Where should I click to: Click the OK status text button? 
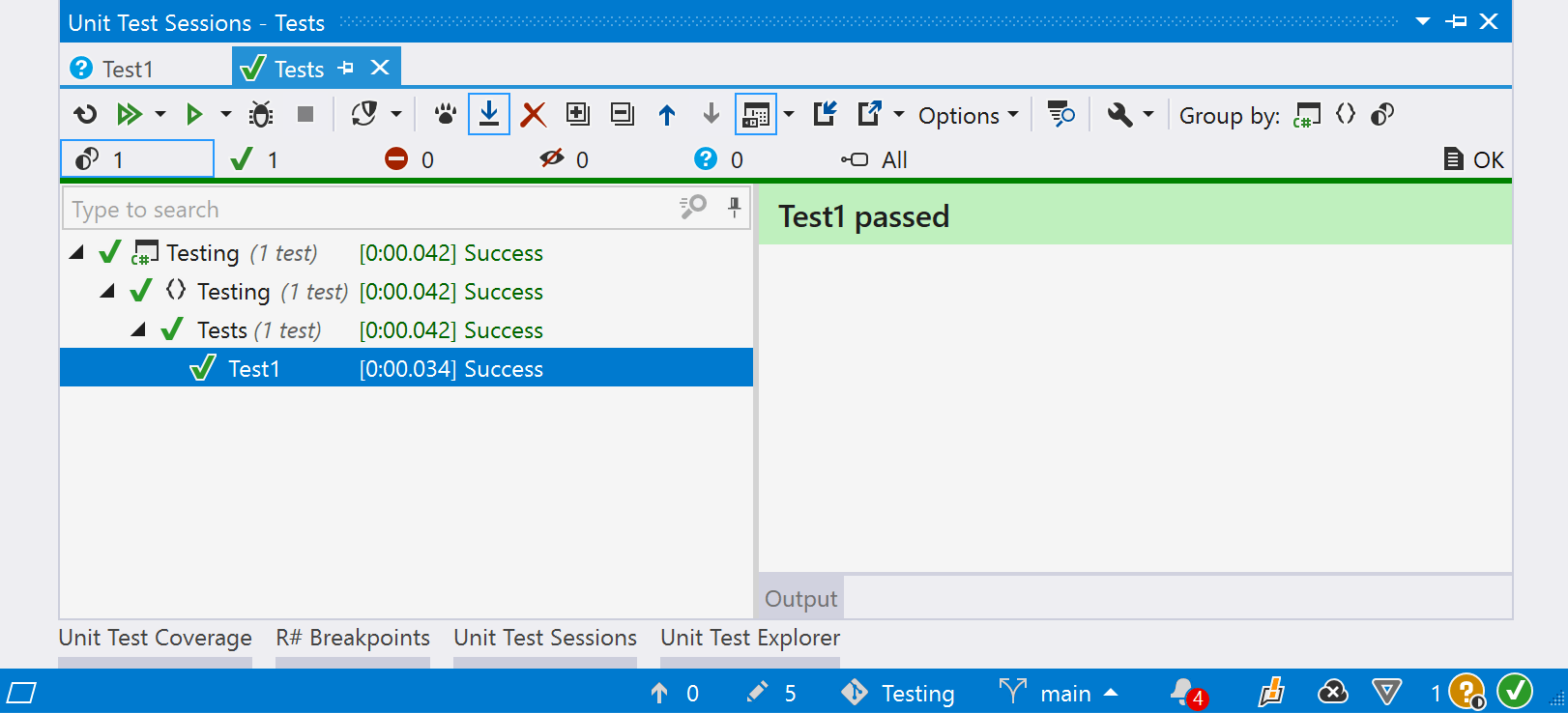pyautogui.click(x=1475, y=159)
